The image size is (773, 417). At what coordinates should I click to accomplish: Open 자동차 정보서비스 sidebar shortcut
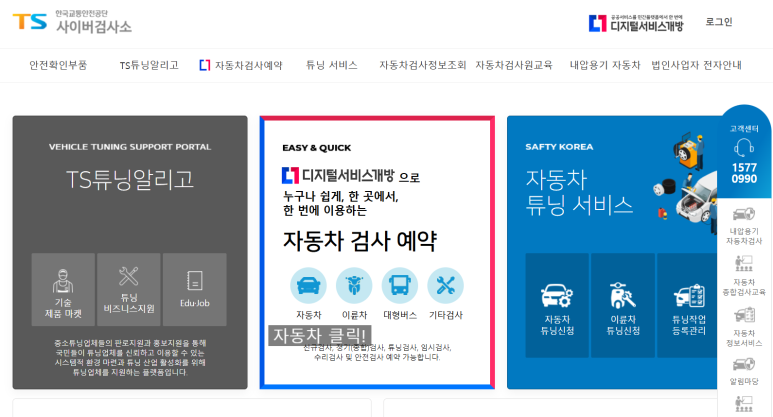[744, 327]
